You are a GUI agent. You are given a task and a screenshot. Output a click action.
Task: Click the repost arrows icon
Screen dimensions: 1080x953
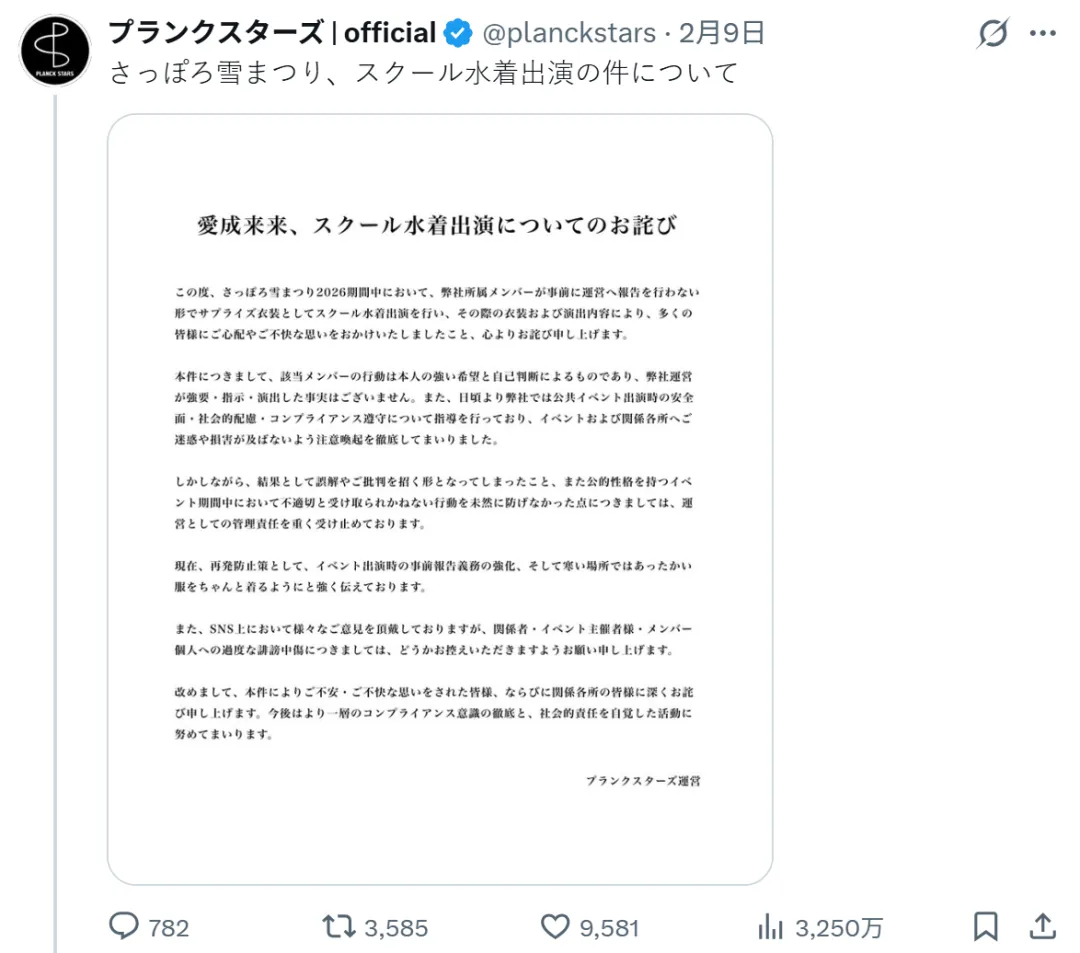pos(339,926)
